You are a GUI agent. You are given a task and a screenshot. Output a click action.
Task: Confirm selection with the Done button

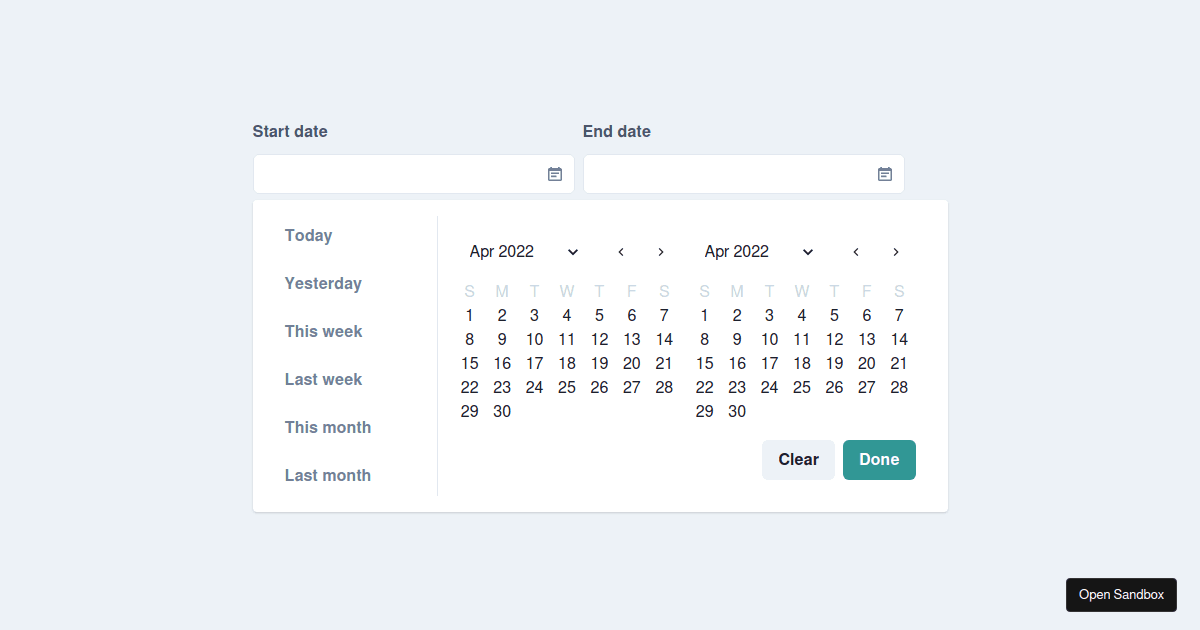(x=879, y=460)
